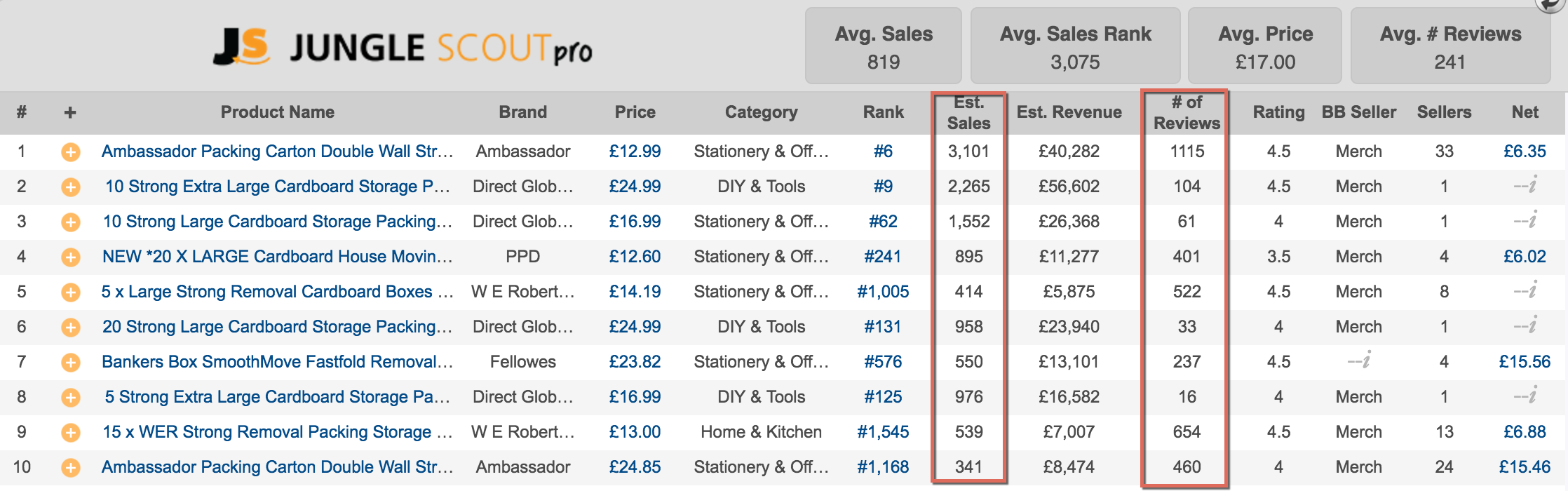Click the BB Seller info icon for Fellowes
1568x491 pixels.
point(1365,361)
